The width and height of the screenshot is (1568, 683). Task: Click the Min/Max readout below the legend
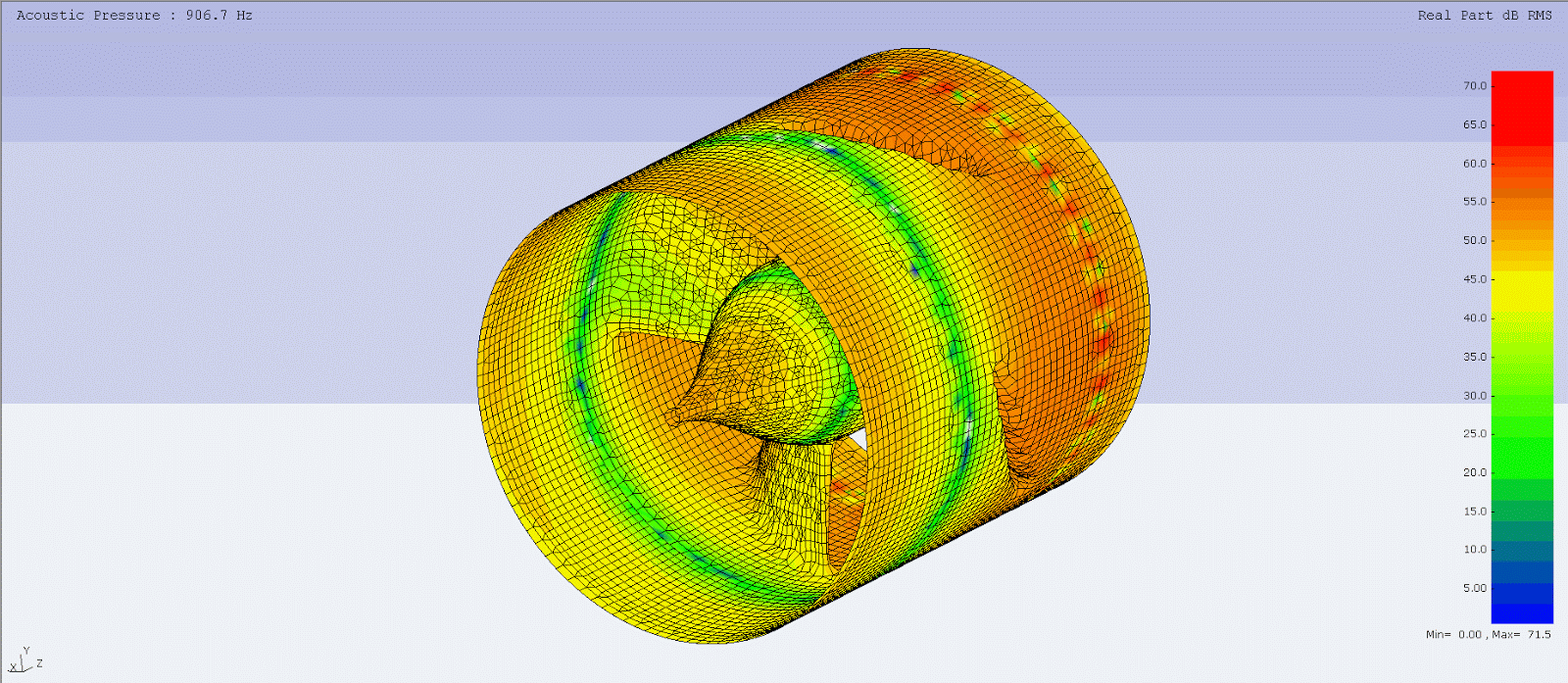pyautogui.click(x=1488, y=634)
